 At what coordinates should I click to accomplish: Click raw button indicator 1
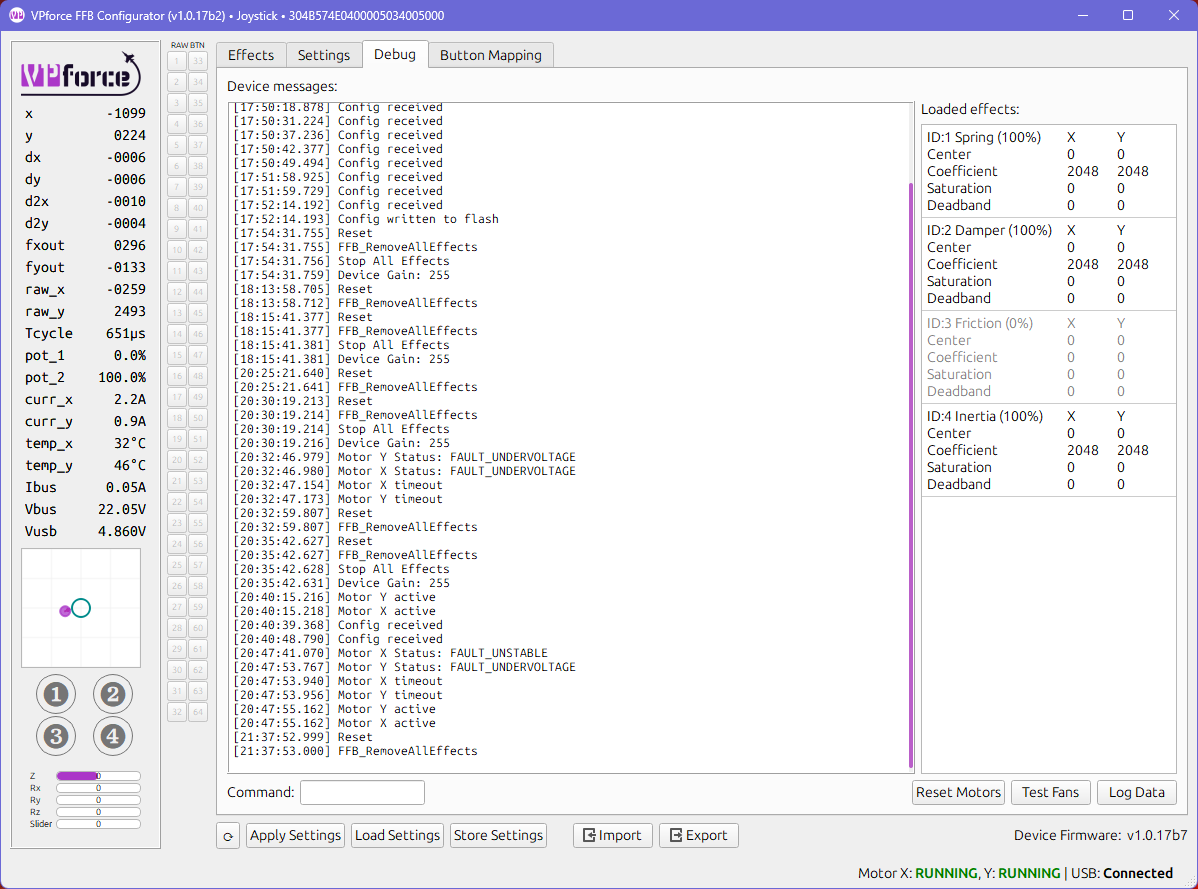(176, 61)
